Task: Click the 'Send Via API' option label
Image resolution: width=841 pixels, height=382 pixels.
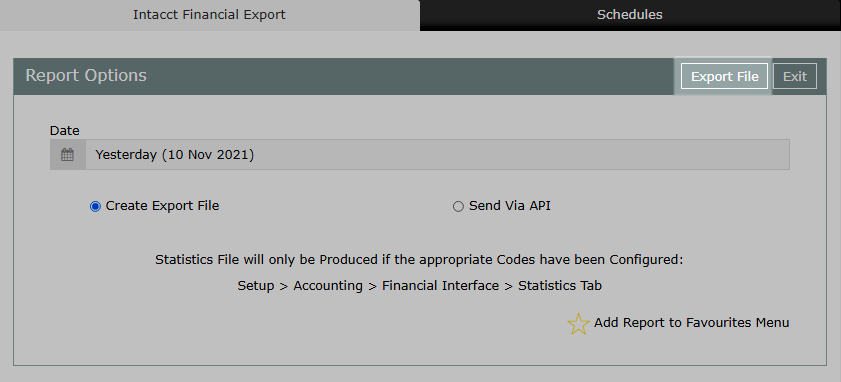Action: pos(510,205)
